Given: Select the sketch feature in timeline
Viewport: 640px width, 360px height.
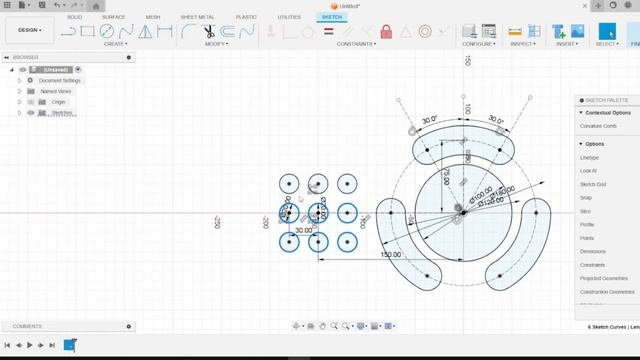Looking at the screenshot, I should point(69,345).
